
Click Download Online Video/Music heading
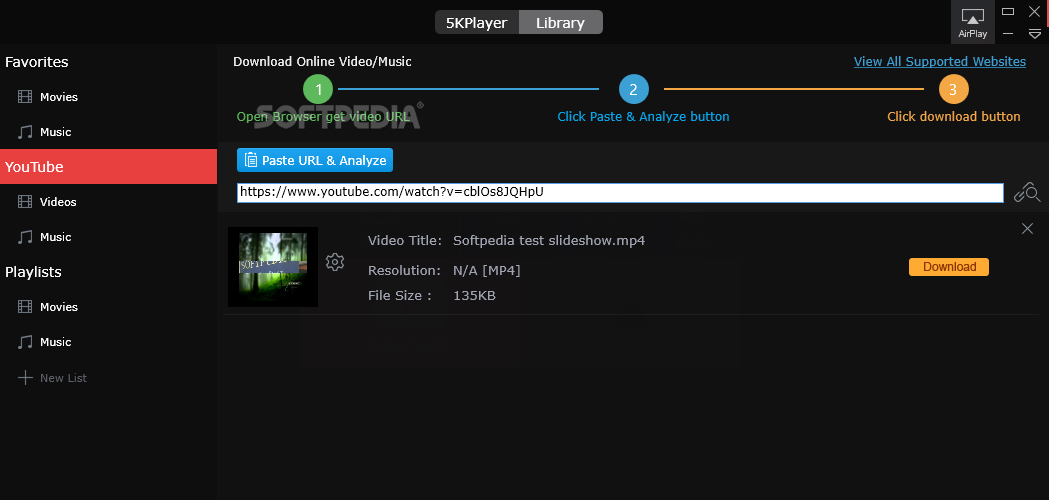(x=322, y=62)
